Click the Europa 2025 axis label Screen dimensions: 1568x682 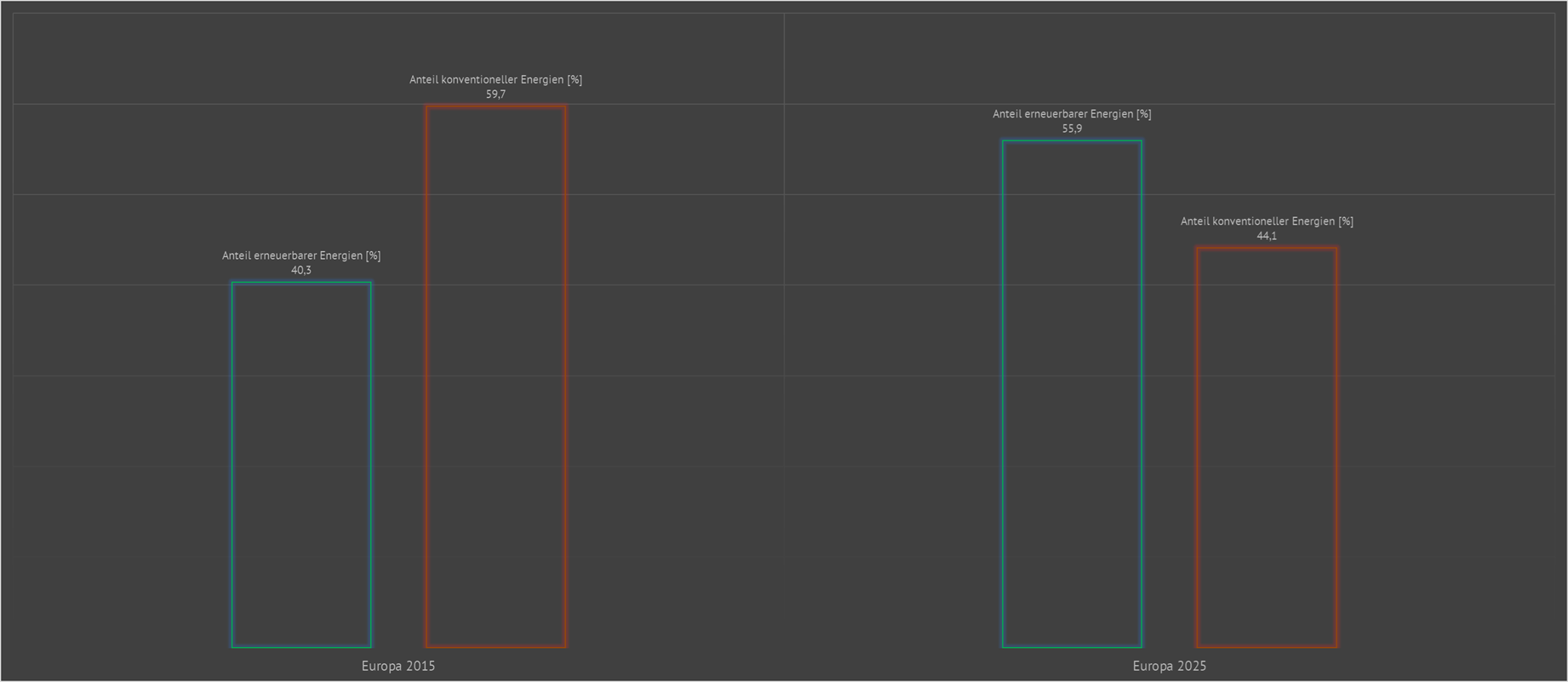pyautogui.click(x=1169, y=666)
